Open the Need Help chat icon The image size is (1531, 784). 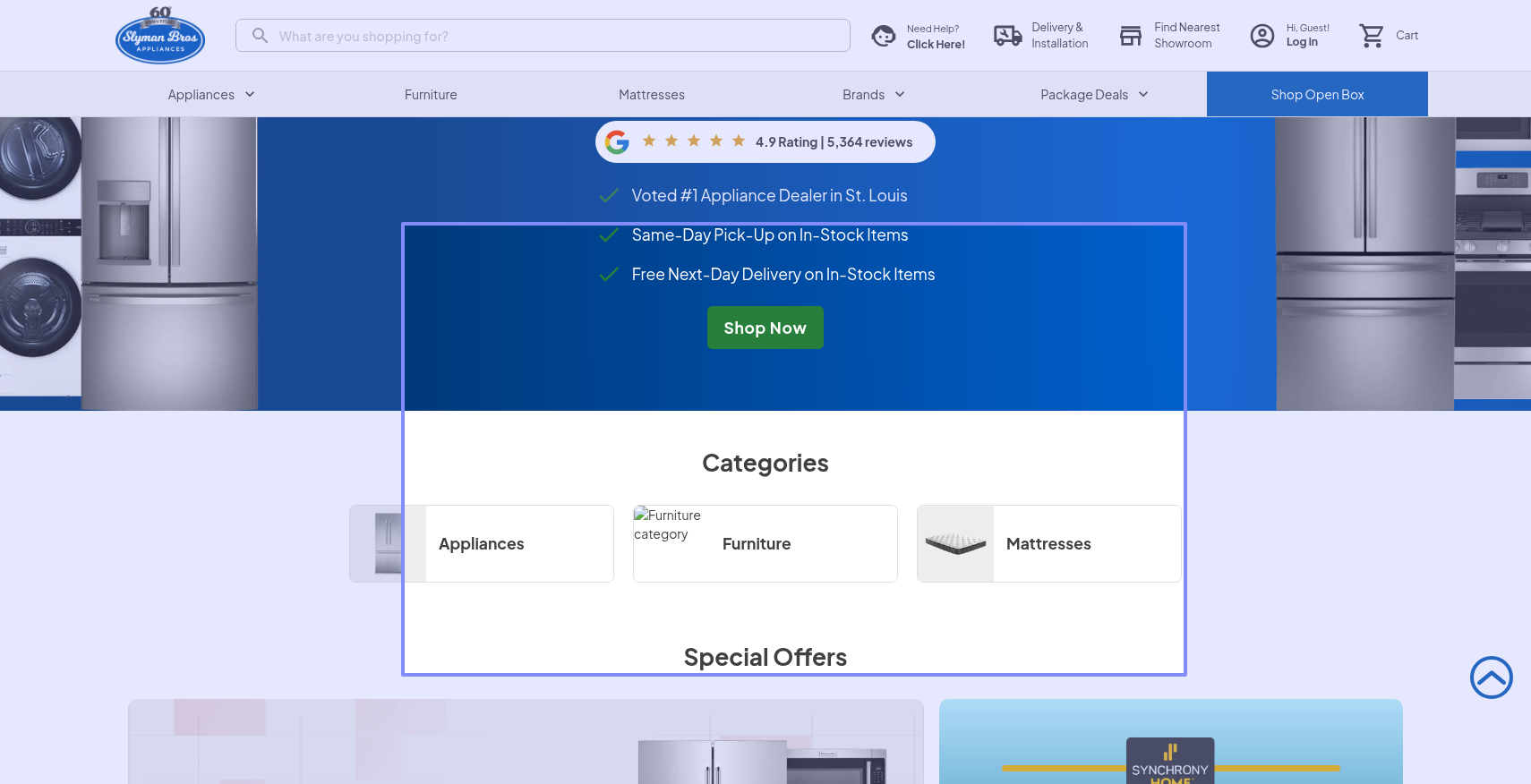(x=884, y=36)
